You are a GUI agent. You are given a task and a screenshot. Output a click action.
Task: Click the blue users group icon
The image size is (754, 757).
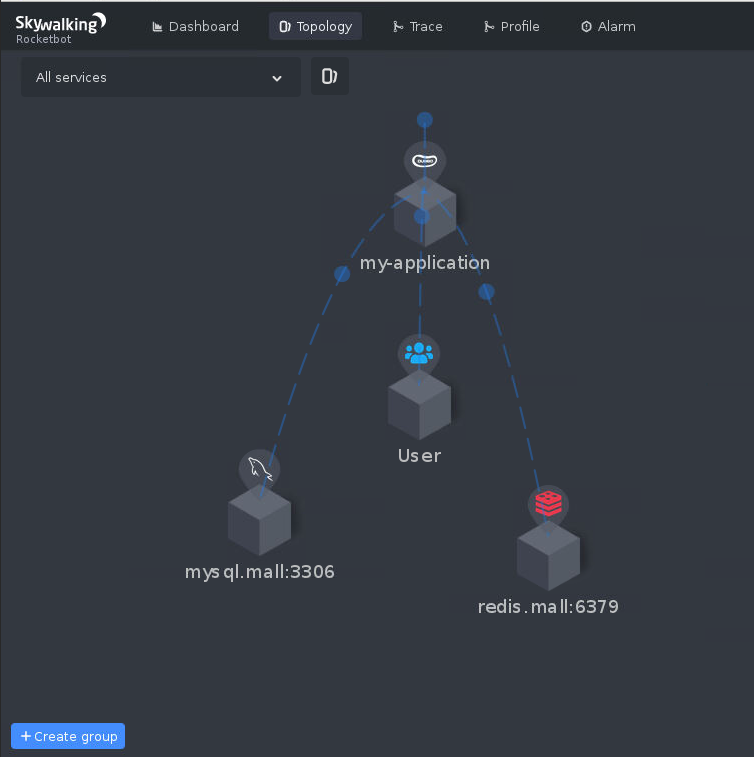[419, 353]
